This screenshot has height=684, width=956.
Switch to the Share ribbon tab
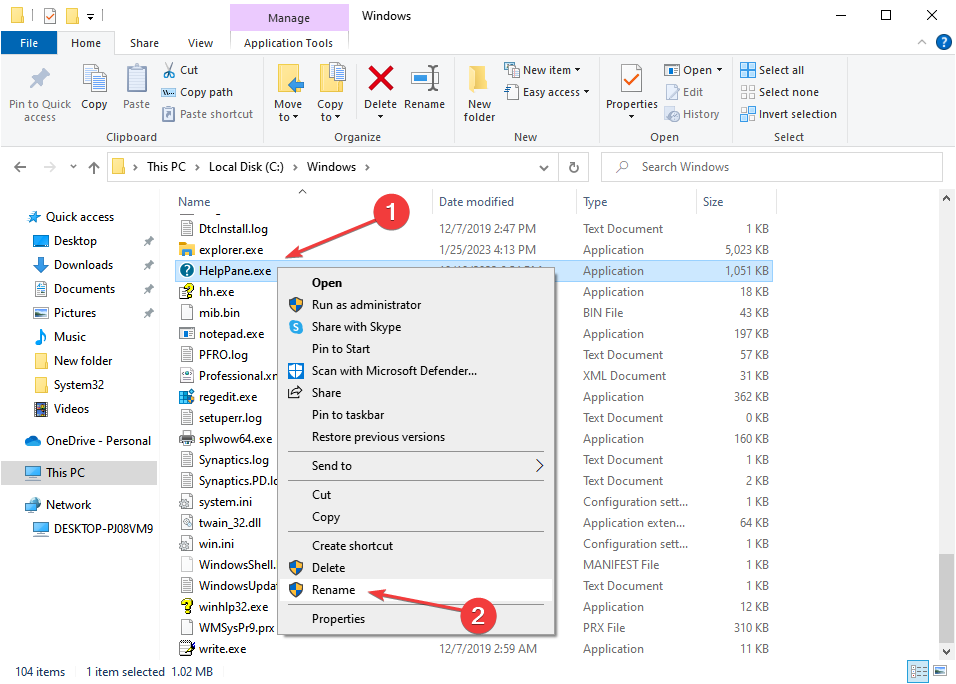tap(144, 43)
